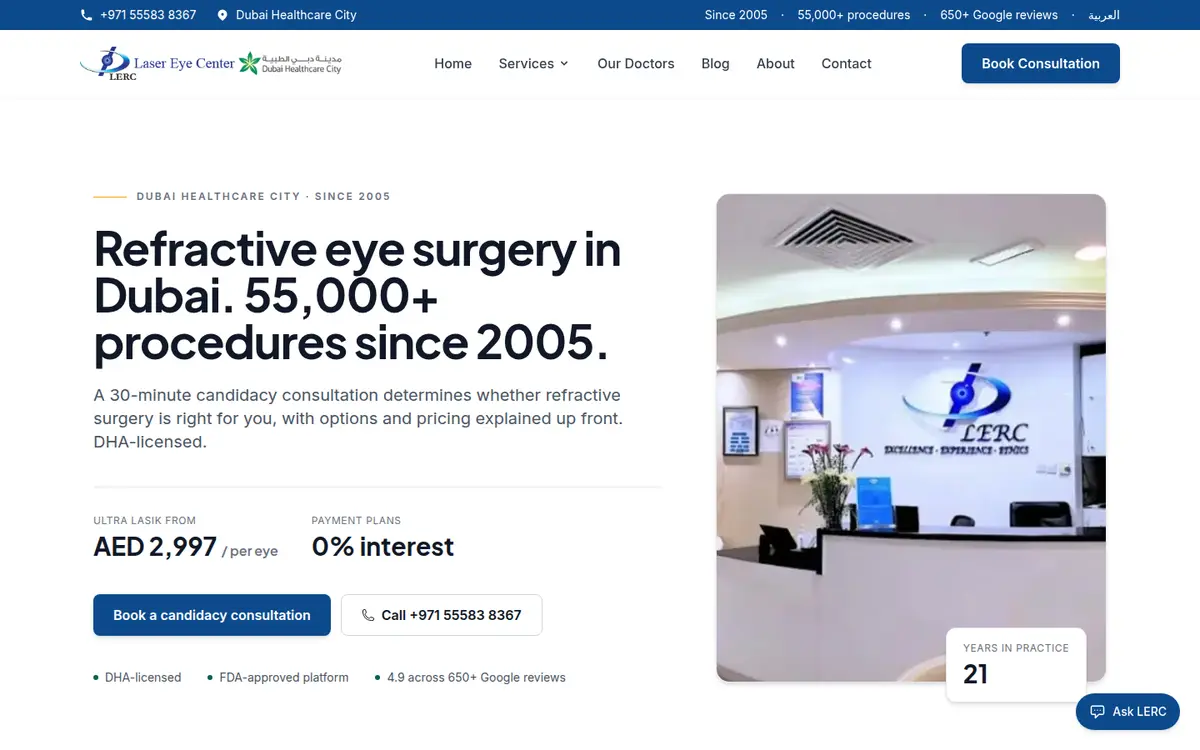Image resolution: width=1200 pixels, height=750 pixels.
Task: Click '4.9 across 650+ Google reviews' text
Action: coord(476,677)
